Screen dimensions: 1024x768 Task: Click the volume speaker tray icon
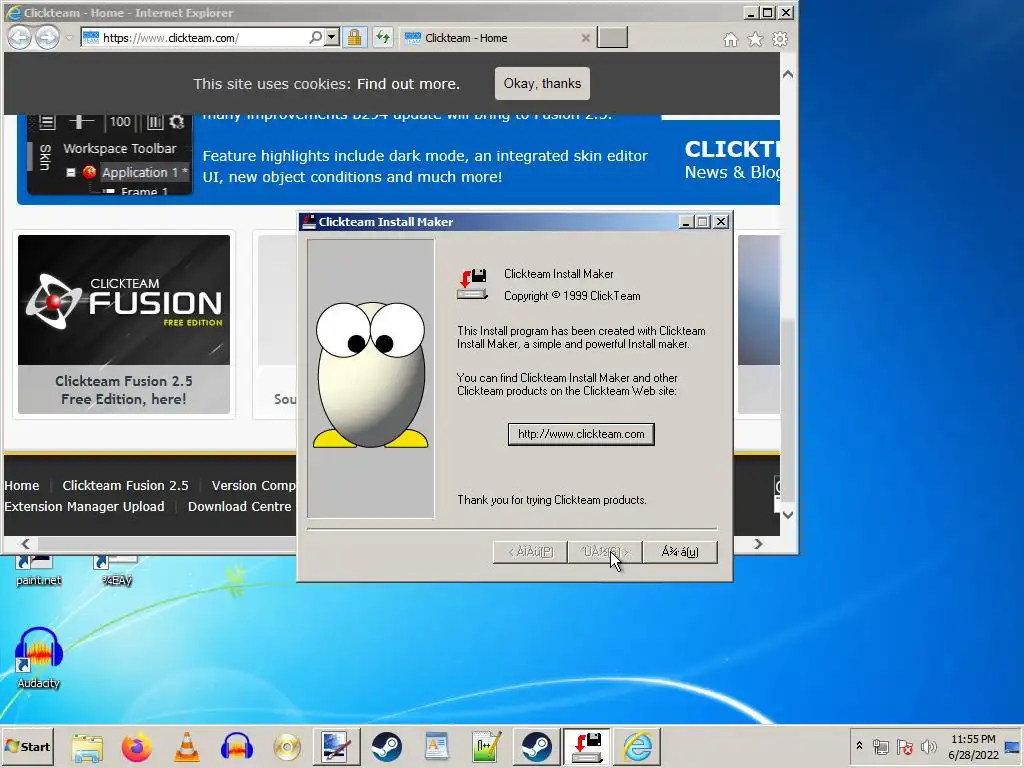[x=928, y=746]
